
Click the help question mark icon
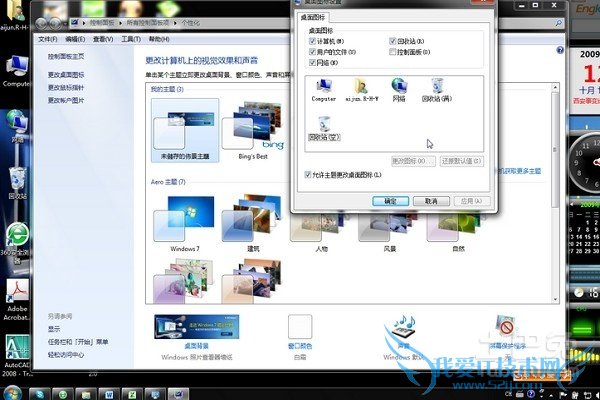[560, 50]
